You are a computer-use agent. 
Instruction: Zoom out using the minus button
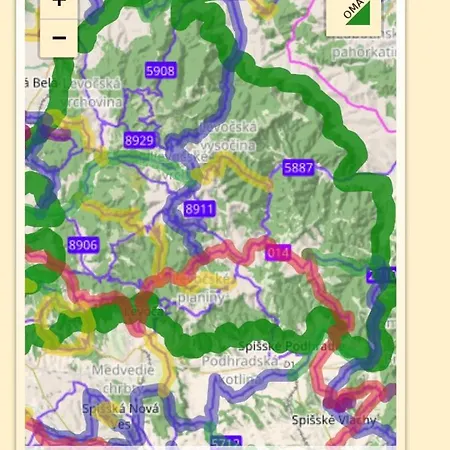pyautogui.click(x=59, y=38)
